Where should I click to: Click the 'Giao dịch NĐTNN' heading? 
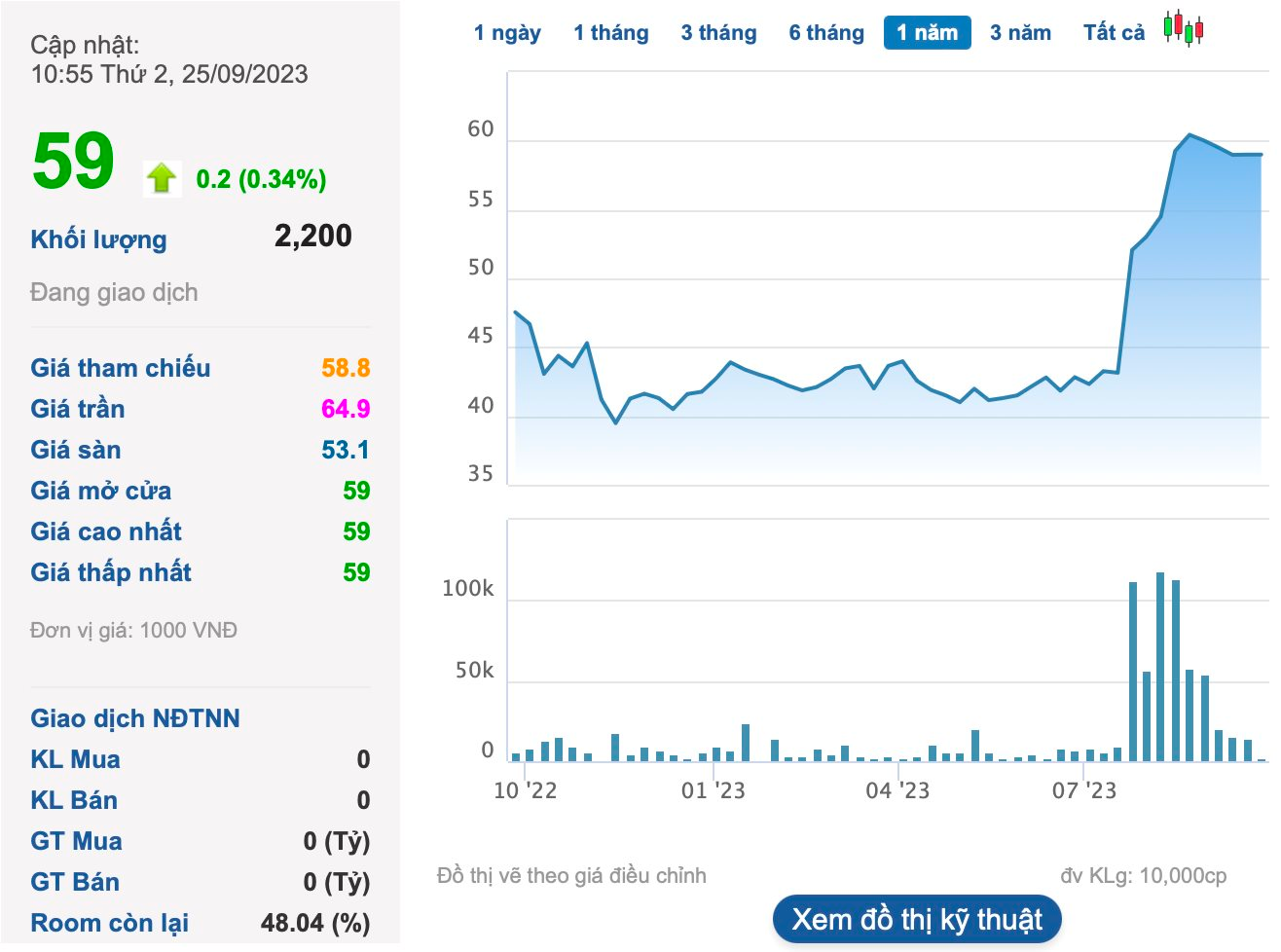135,718
